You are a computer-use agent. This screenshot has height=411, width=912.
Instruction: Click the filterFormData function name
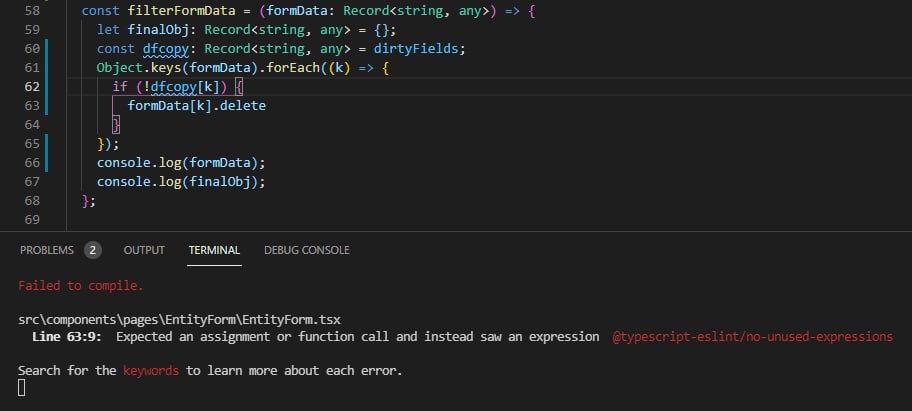point(181,11)
